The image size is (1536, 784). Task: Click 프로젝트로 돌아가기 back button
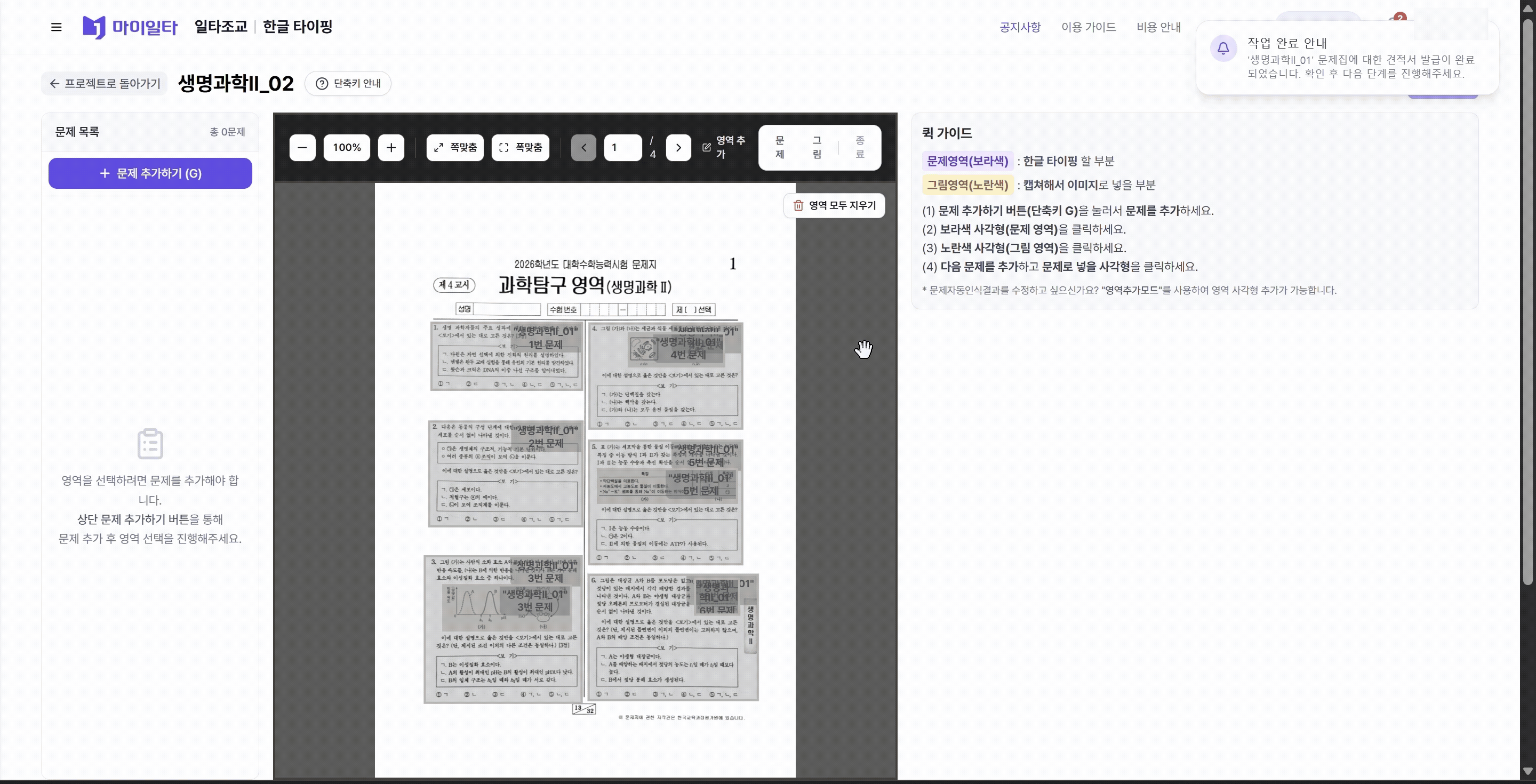[x=105, y=84]
